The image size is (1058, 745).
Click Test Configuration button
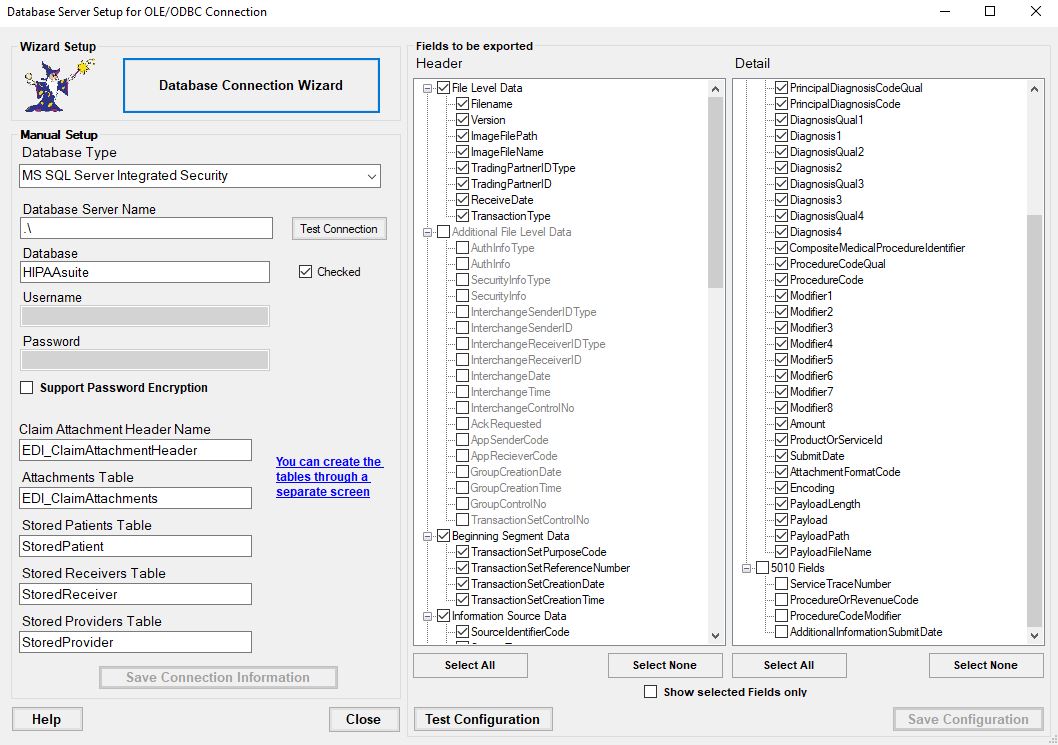482,719
